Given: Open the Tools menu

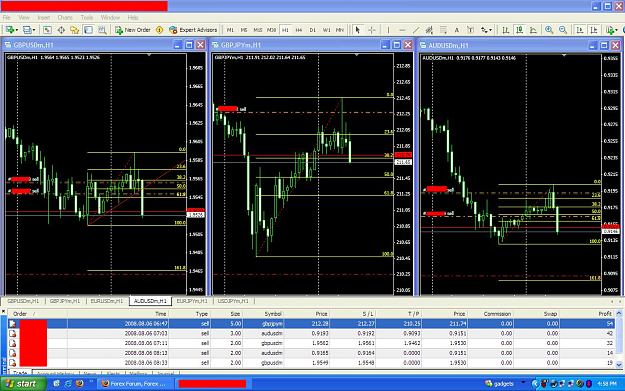Looking at the screenshot, I should (86, 18).
